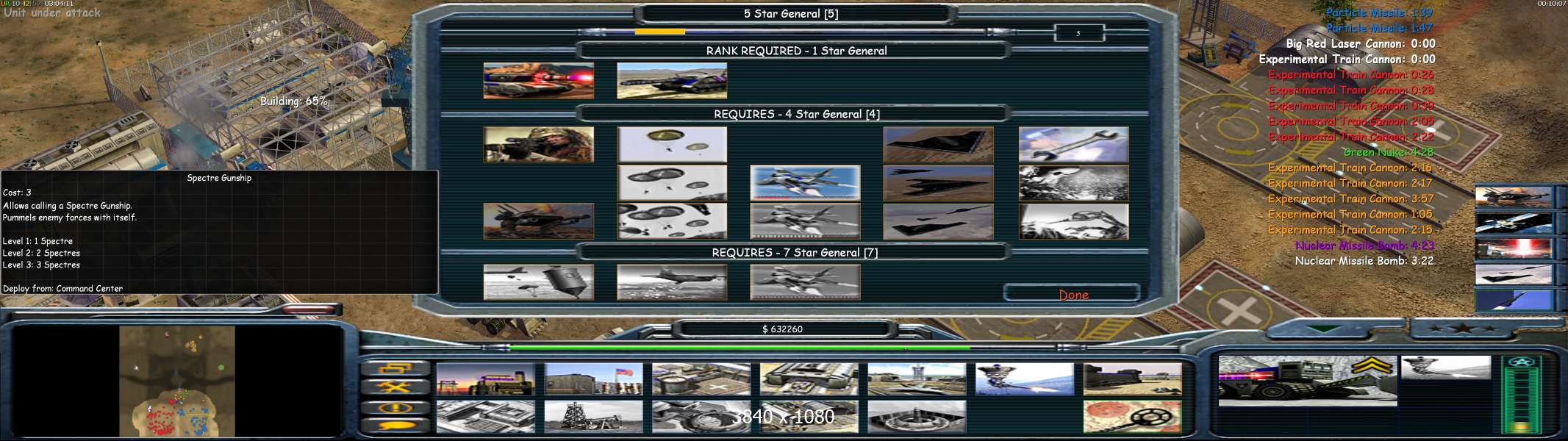This screenshot has width=1568, height=441.
Task: Open general powers via three-star button
Action: click(x=1463, y=329)
